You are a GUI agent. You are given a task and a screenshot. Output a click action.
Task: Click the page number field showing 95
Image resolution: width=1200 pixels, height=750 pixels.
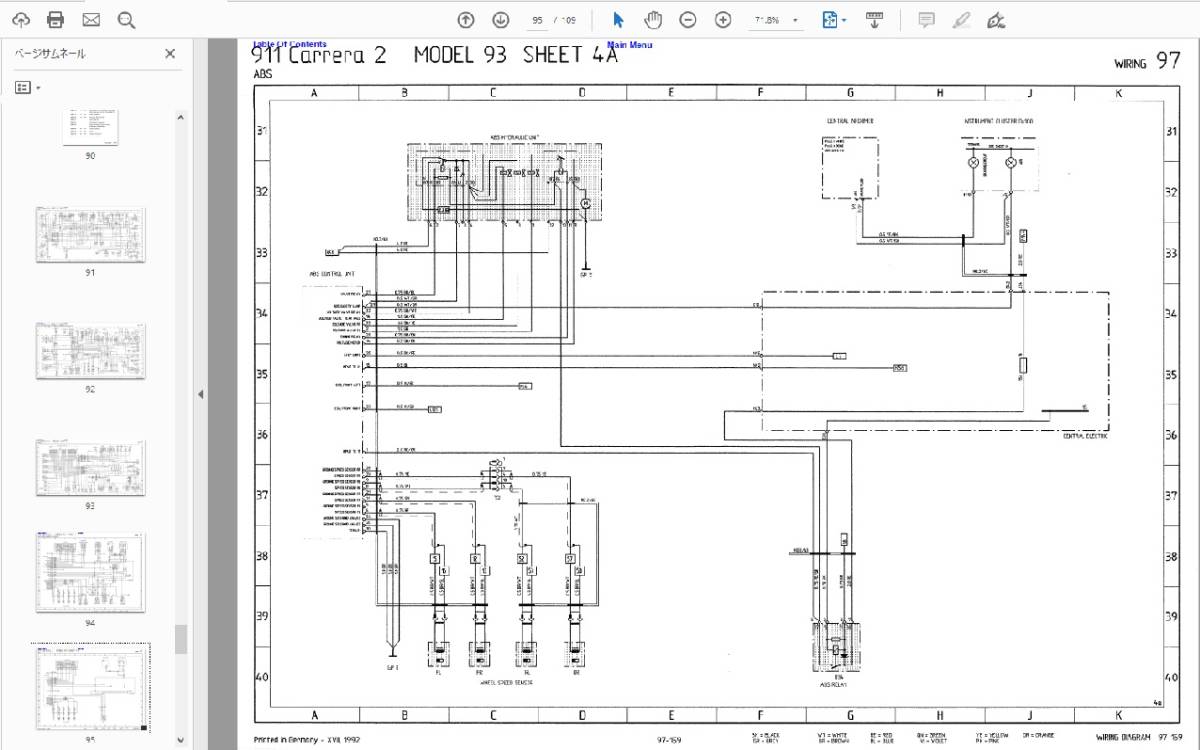click(x=538, y=20)
